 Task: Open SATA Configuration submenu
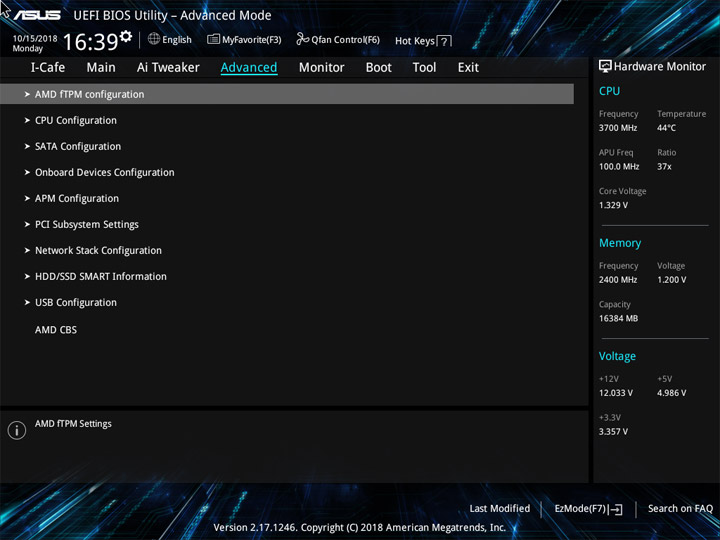pyautogui.click(x=78, y=146)
